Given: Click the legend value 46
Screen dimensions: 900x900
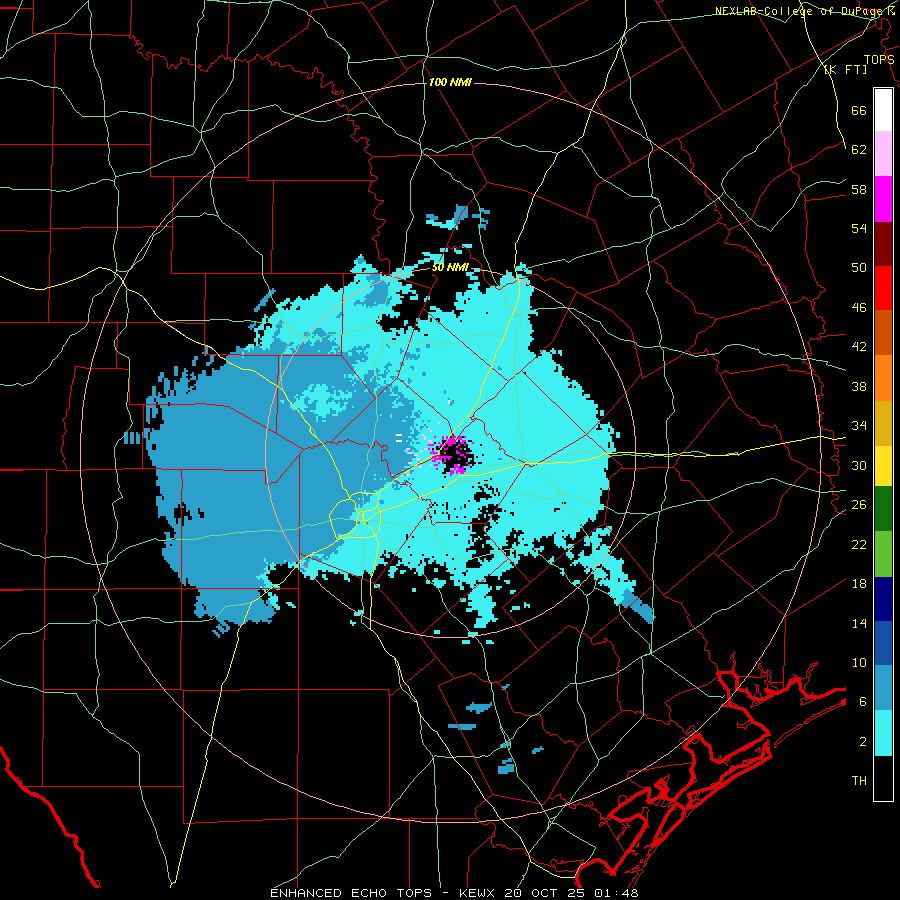Looking at the screenshot, I should point(859,308).
